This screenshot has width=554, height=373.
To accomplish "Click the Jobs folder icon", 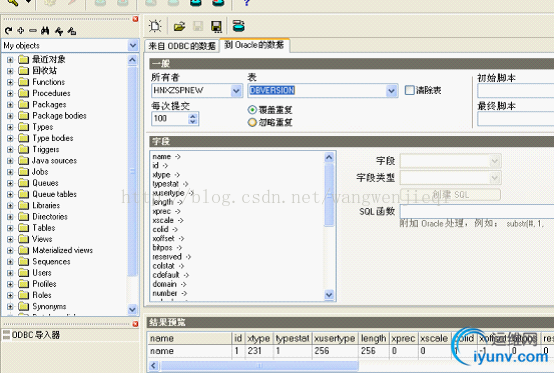I will 23,172.
